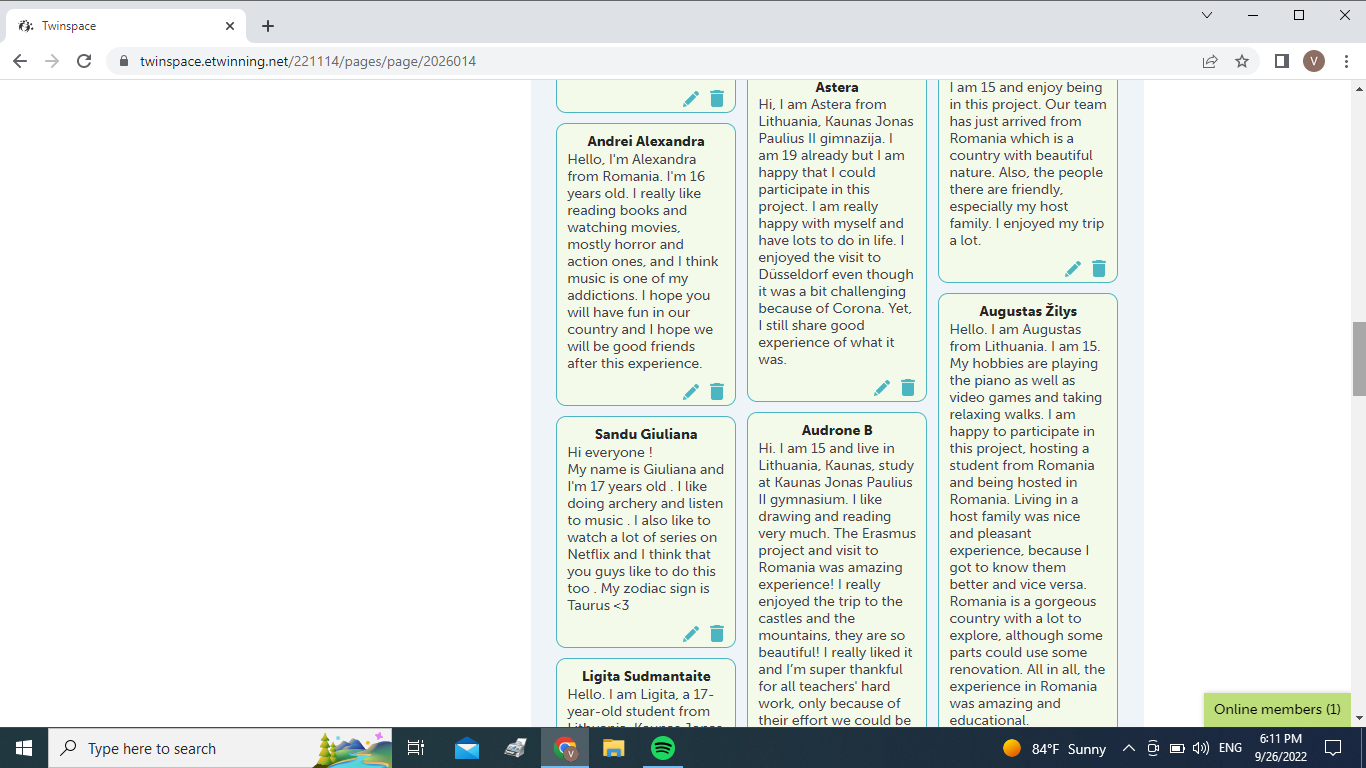Open Online members (1) panel

coord(1277,709)
